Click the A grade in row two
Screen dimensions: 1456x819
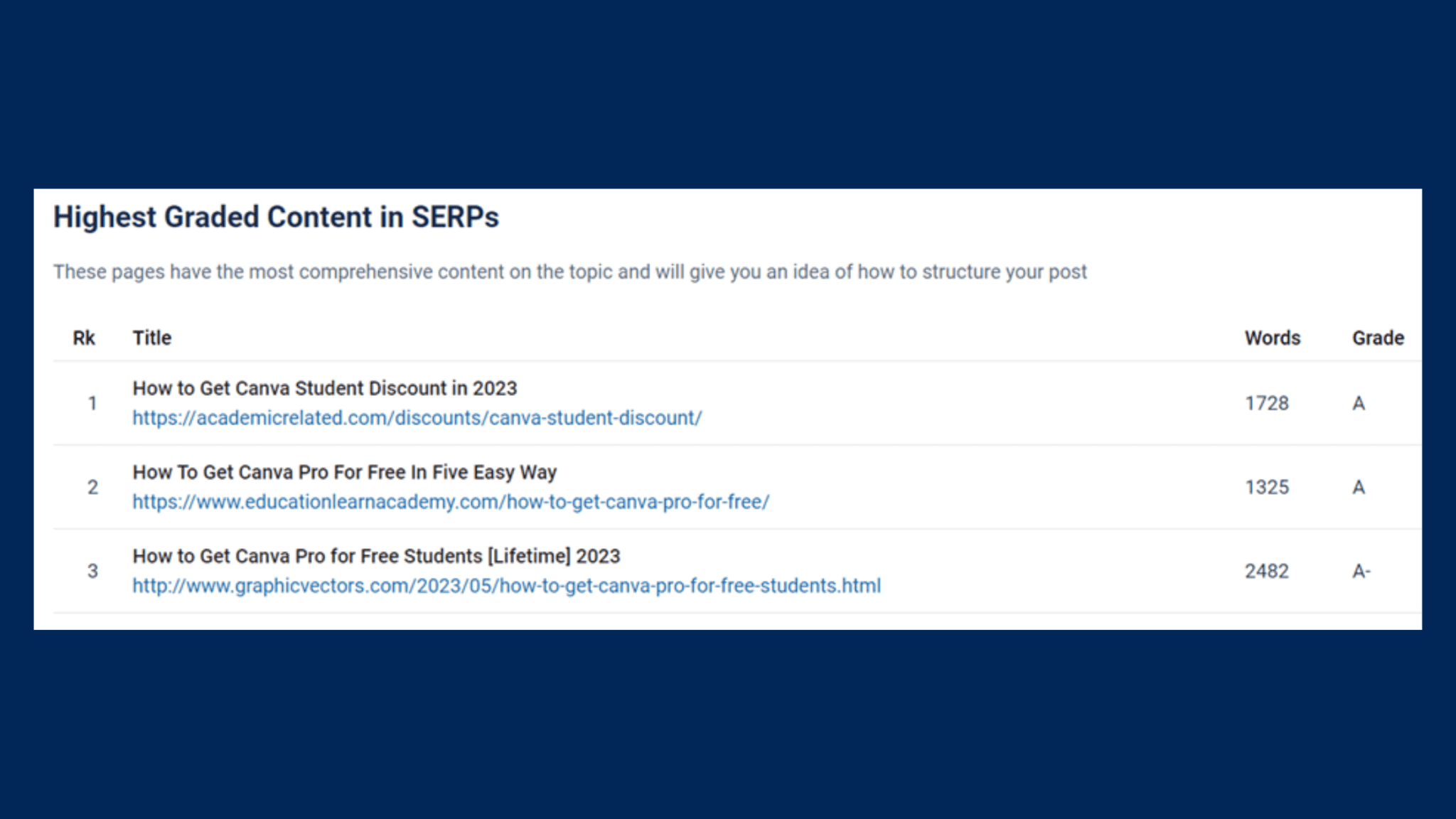click(1359, 487)
